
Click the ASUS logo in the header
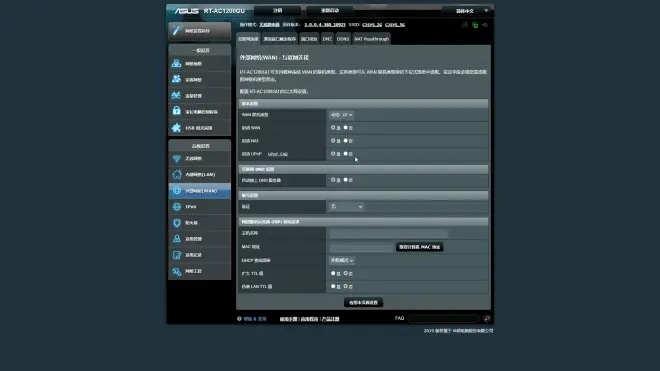coord(186,11)
